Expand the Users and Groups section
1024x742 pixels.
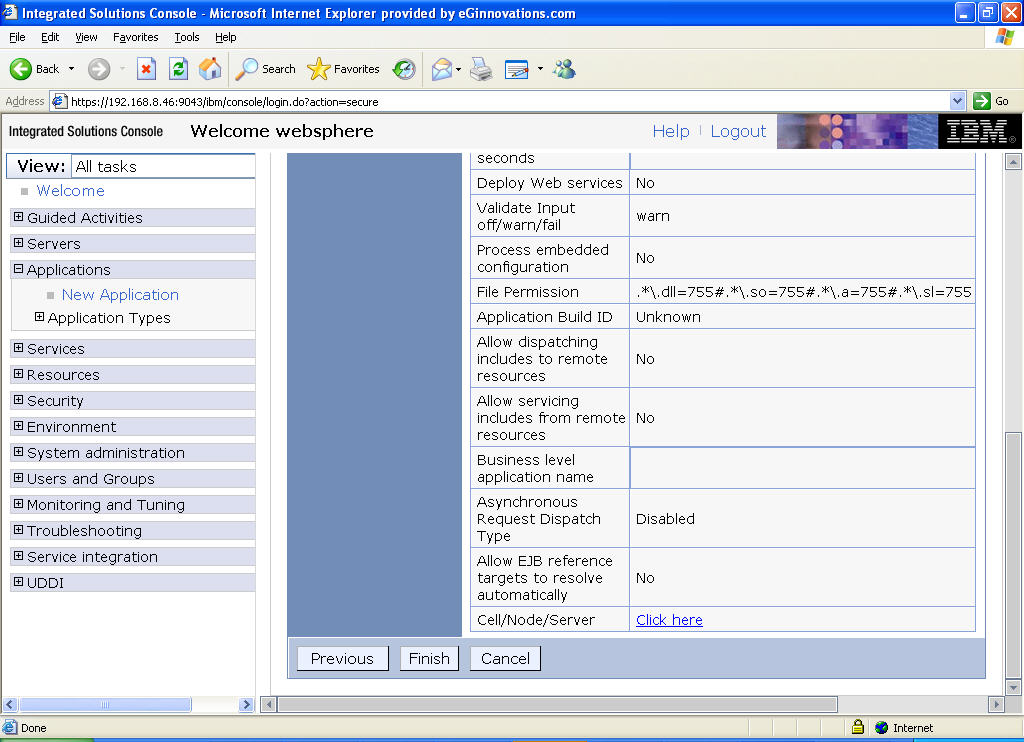(18, 478)
